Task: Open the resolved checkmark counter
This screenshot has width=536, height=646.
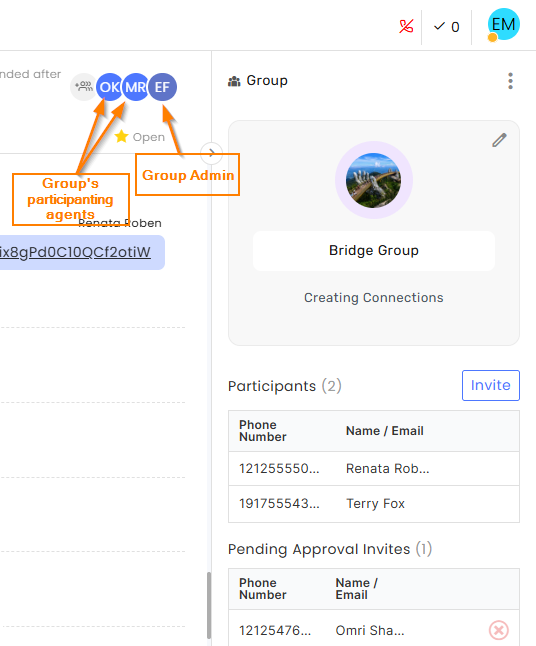Action: [x=447, y=27]
